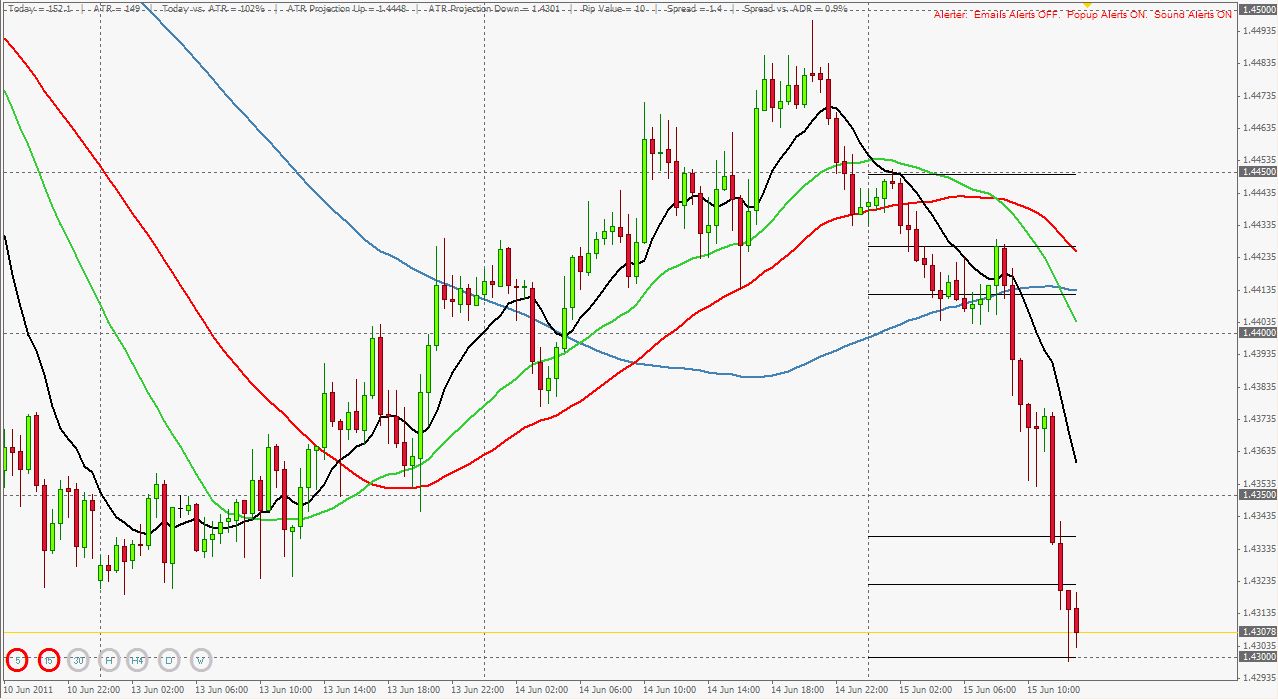Viewport: 1278px width, 700px height.
Task: Click the '10 Jun 2011' time axis label
Action: (29, 690)
